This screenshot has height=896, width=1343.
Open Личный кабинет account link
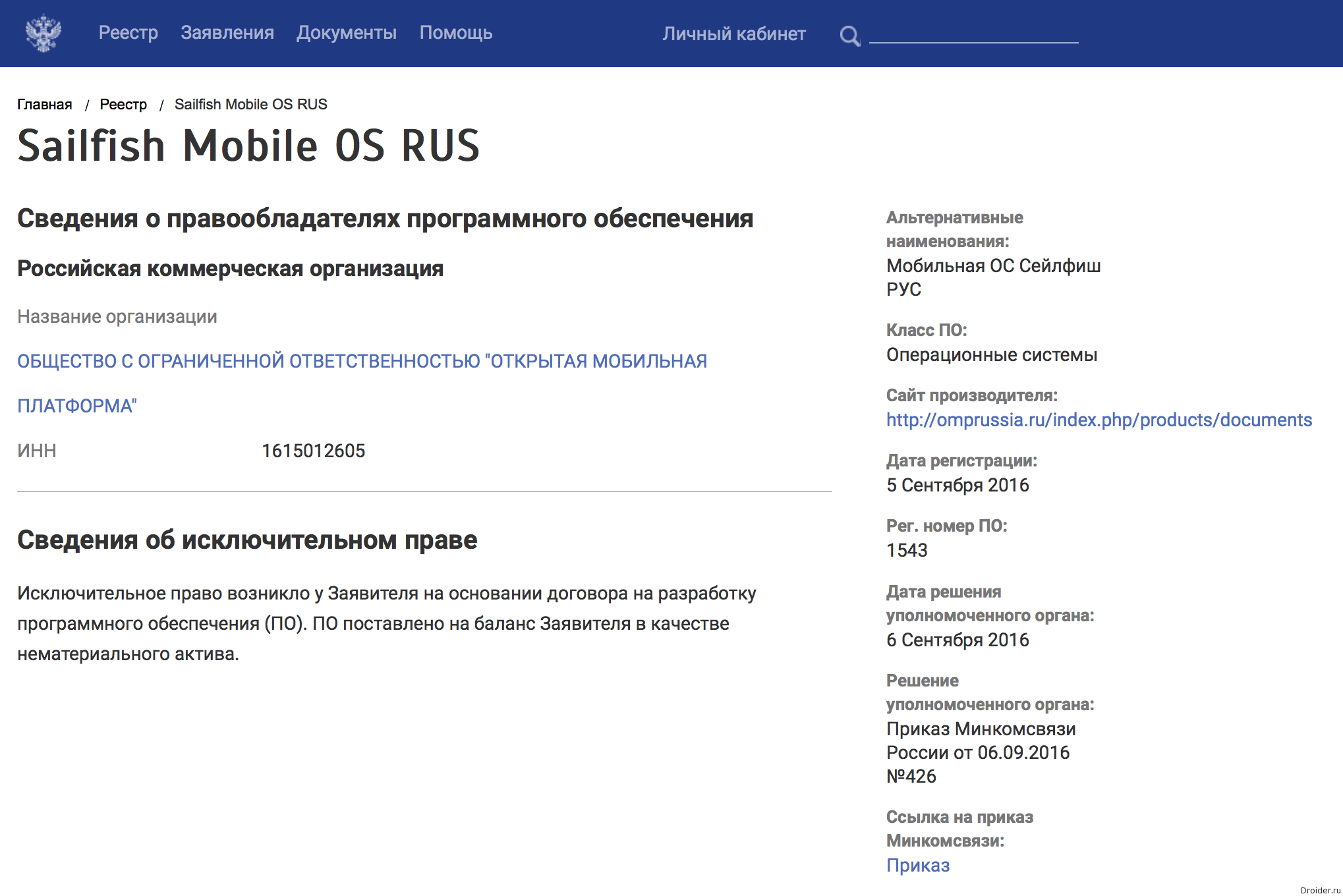(734, 34)
